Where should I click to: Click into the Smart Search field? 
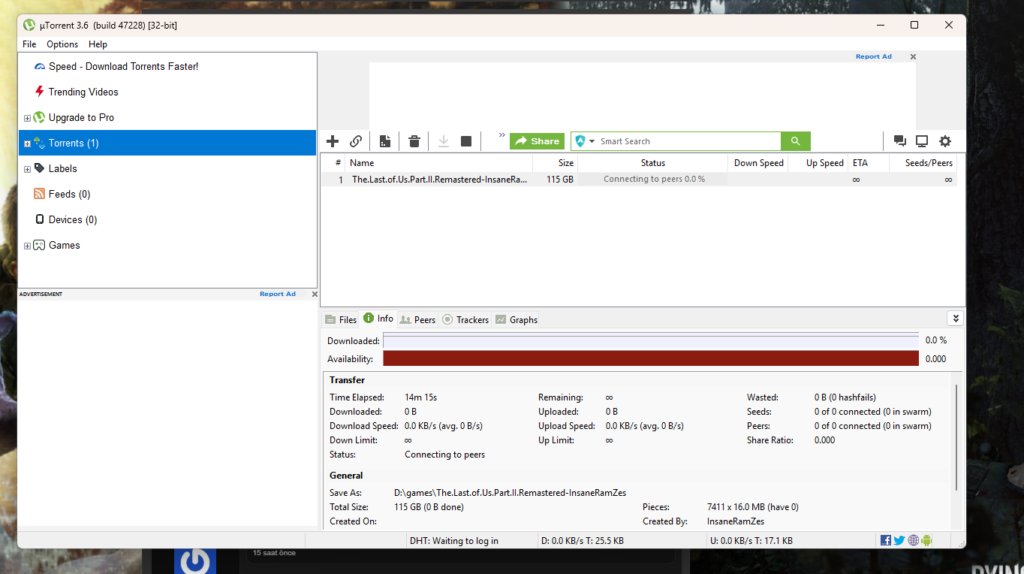(x=688, y=141)
